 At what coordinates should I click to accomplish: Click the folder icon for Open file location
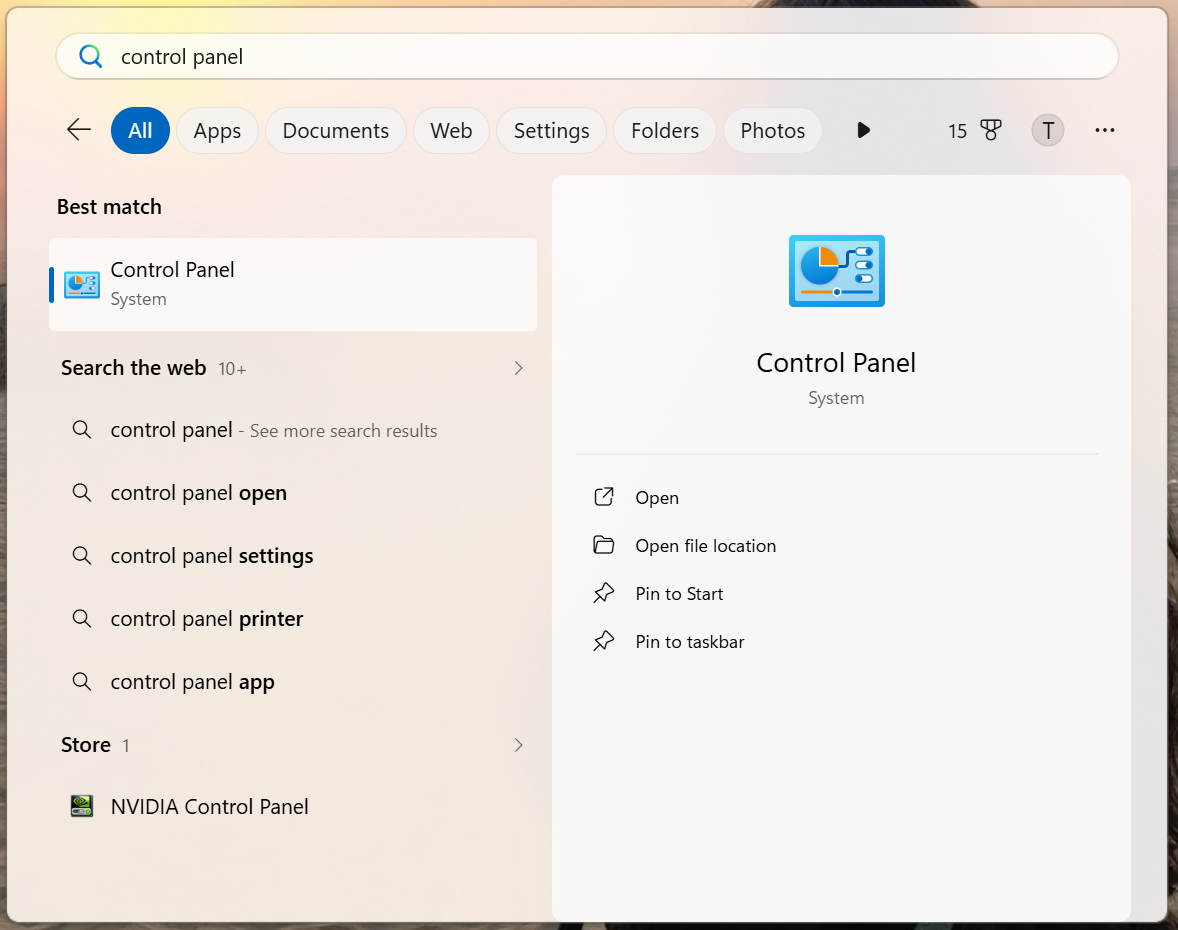click(x=604, y=545)
